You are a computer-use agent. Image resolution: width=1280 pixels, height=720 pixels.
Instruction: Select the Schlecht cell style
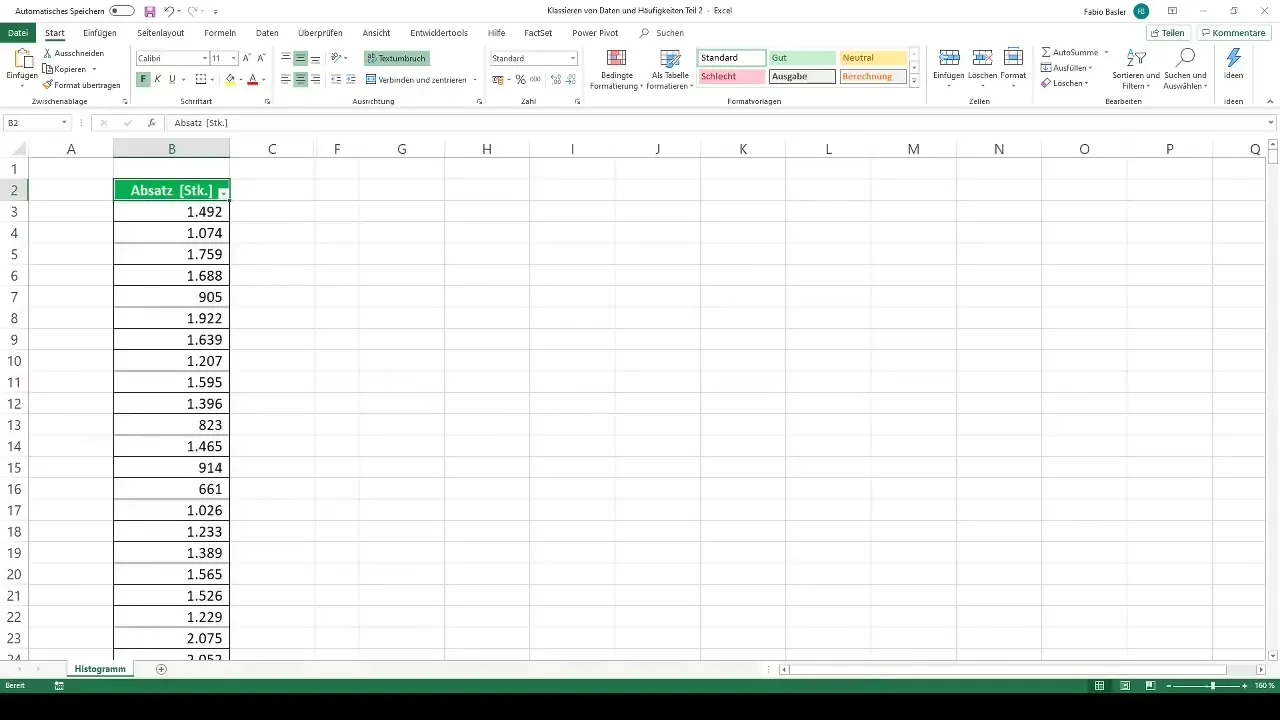[732, 76]
